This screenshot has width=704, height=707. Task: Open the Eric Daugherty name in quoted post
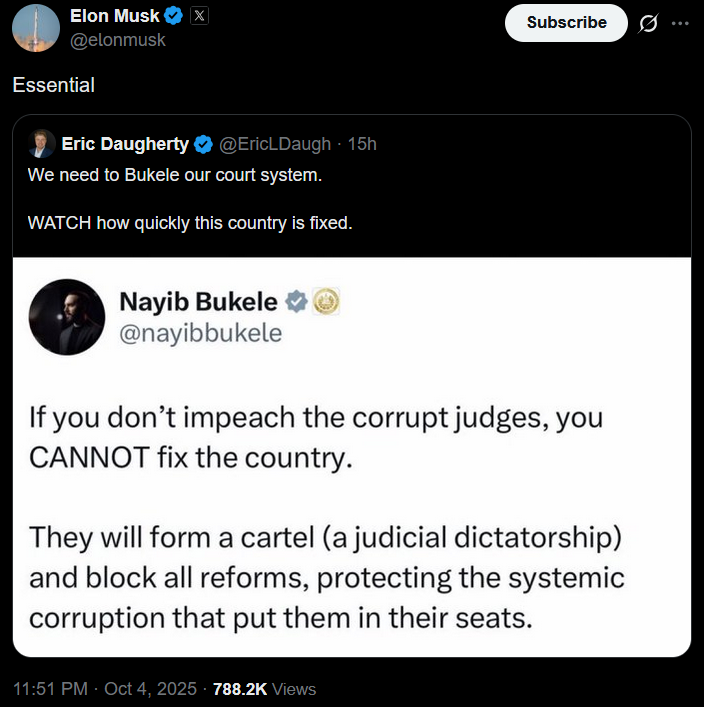click(x=125, y=144)
